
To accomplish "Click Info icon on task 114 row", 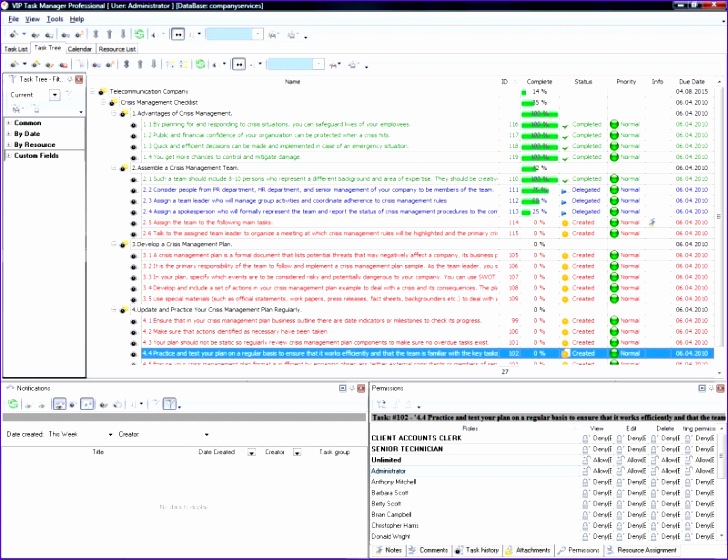I will click(652, 222).
